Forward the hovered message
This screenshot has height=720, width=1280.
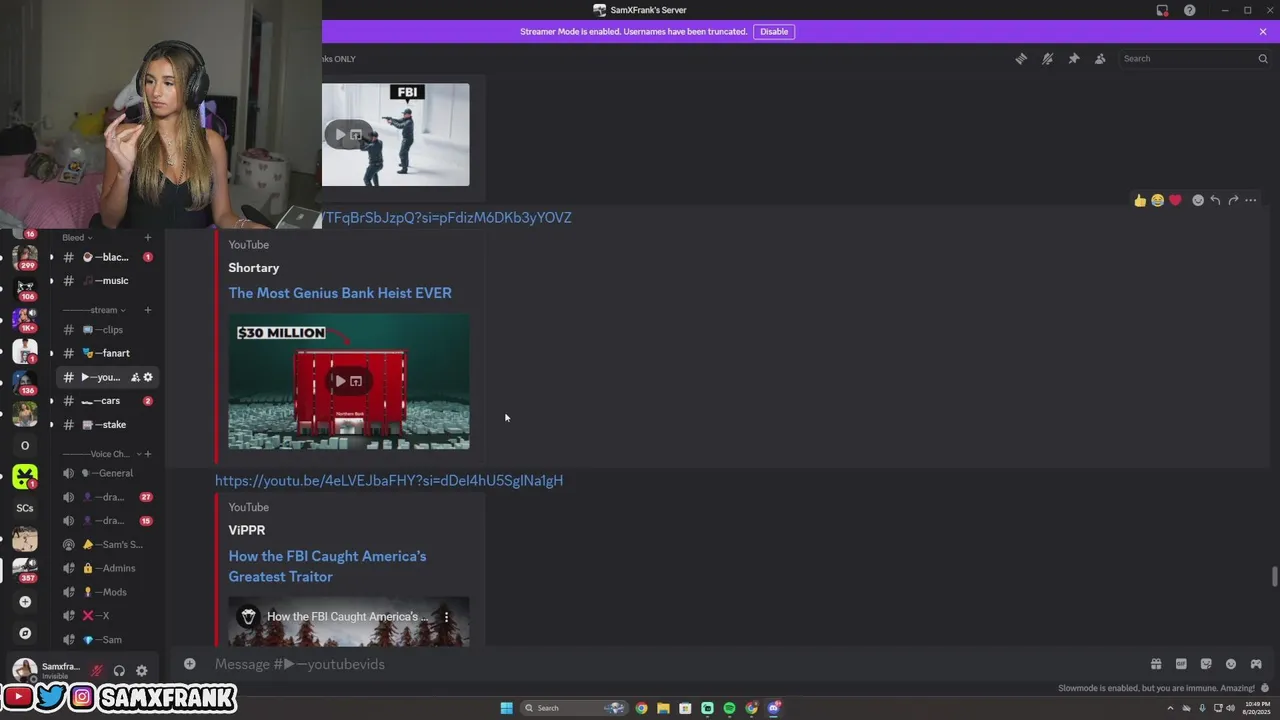click(1233, 200)
